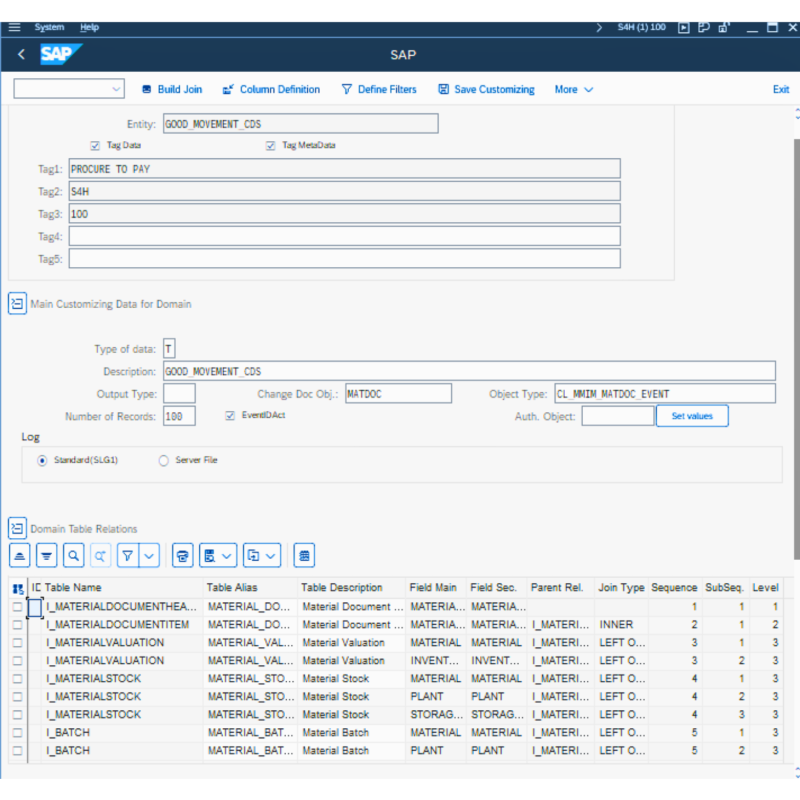Open the Help menu
Screen dimensions: 800x800
pyautogui.click(x=89, y=27)
